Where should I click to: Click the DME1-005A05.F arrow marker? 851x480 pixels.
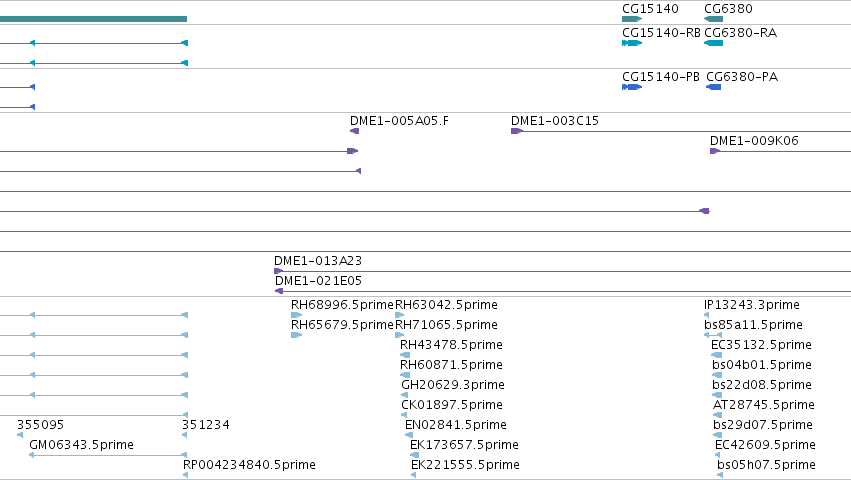point(354,131)
